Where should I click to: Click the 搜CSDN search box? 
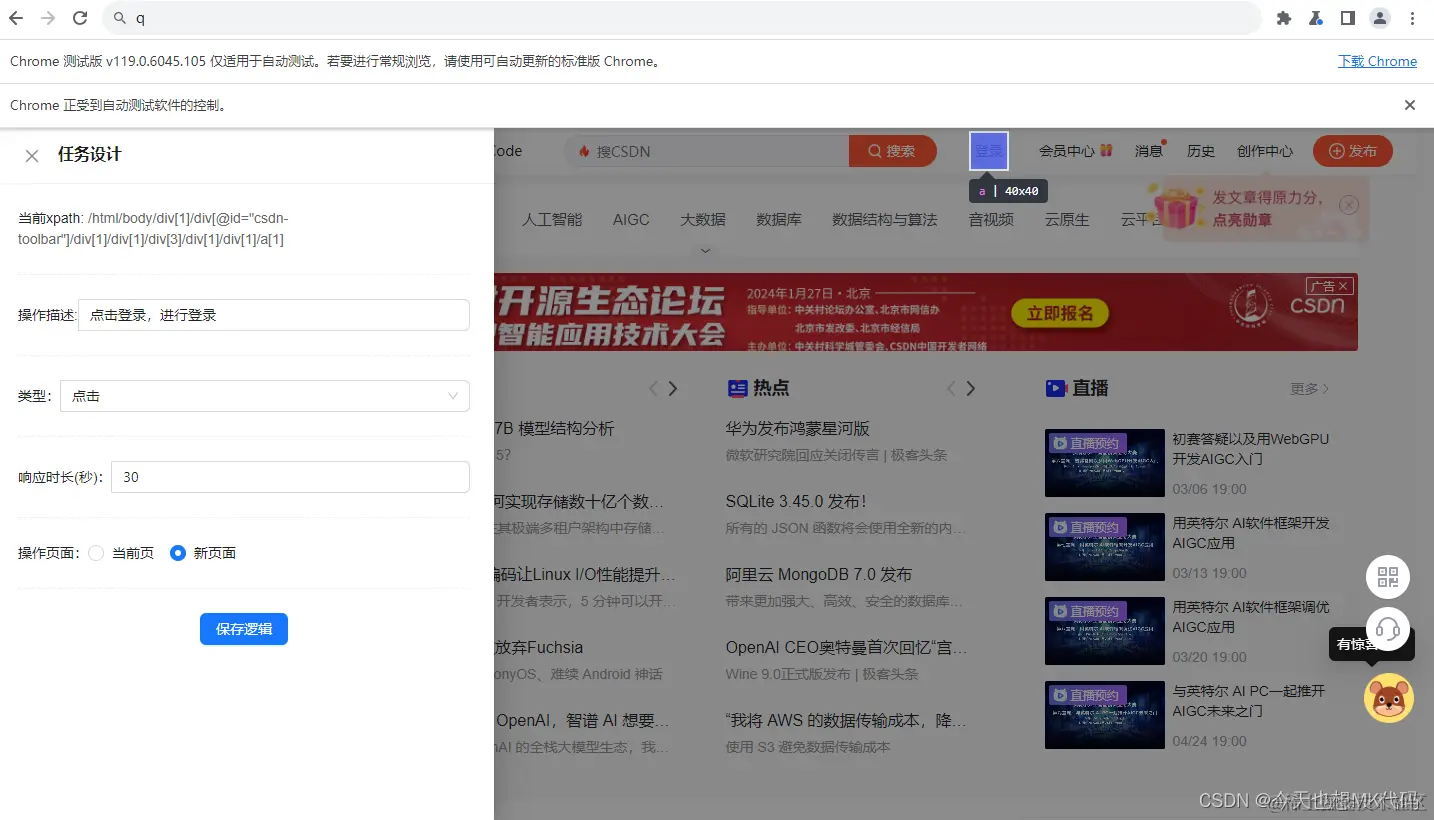pos(707,151)
